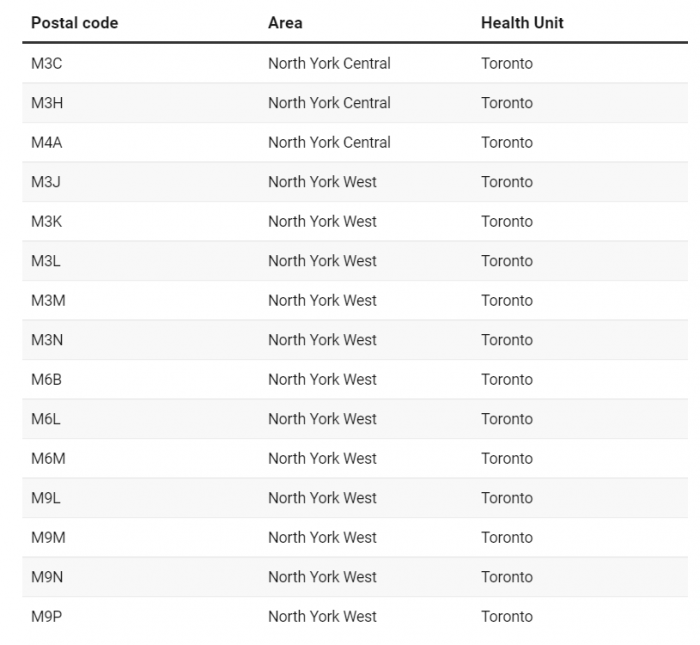Image resolution: width=700 pixels, height=645 pixels.
Task: Click the M3J postal code
Action: (46, 182)
